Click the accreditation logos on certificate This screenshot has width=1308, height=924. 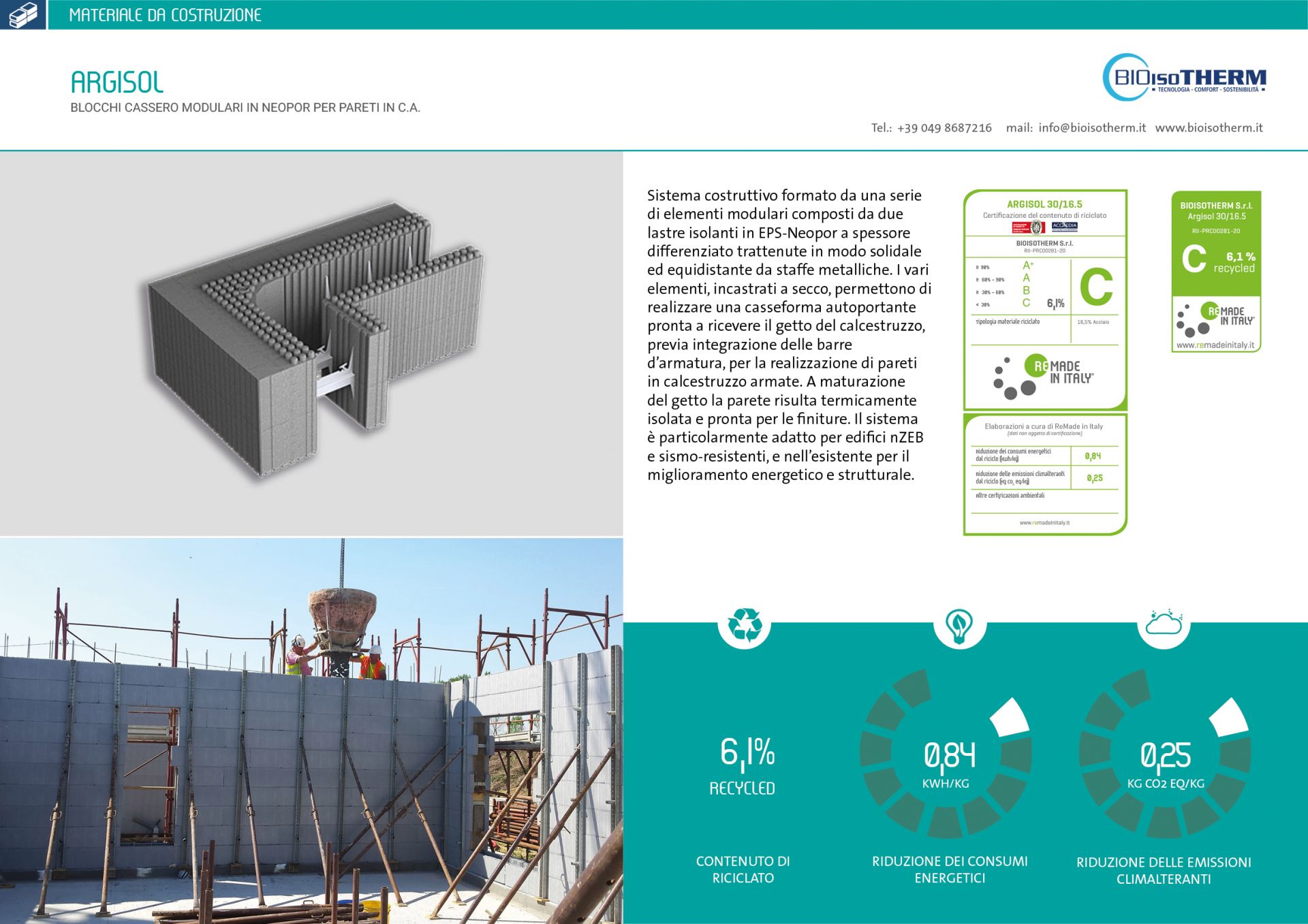pos(1044,227)
